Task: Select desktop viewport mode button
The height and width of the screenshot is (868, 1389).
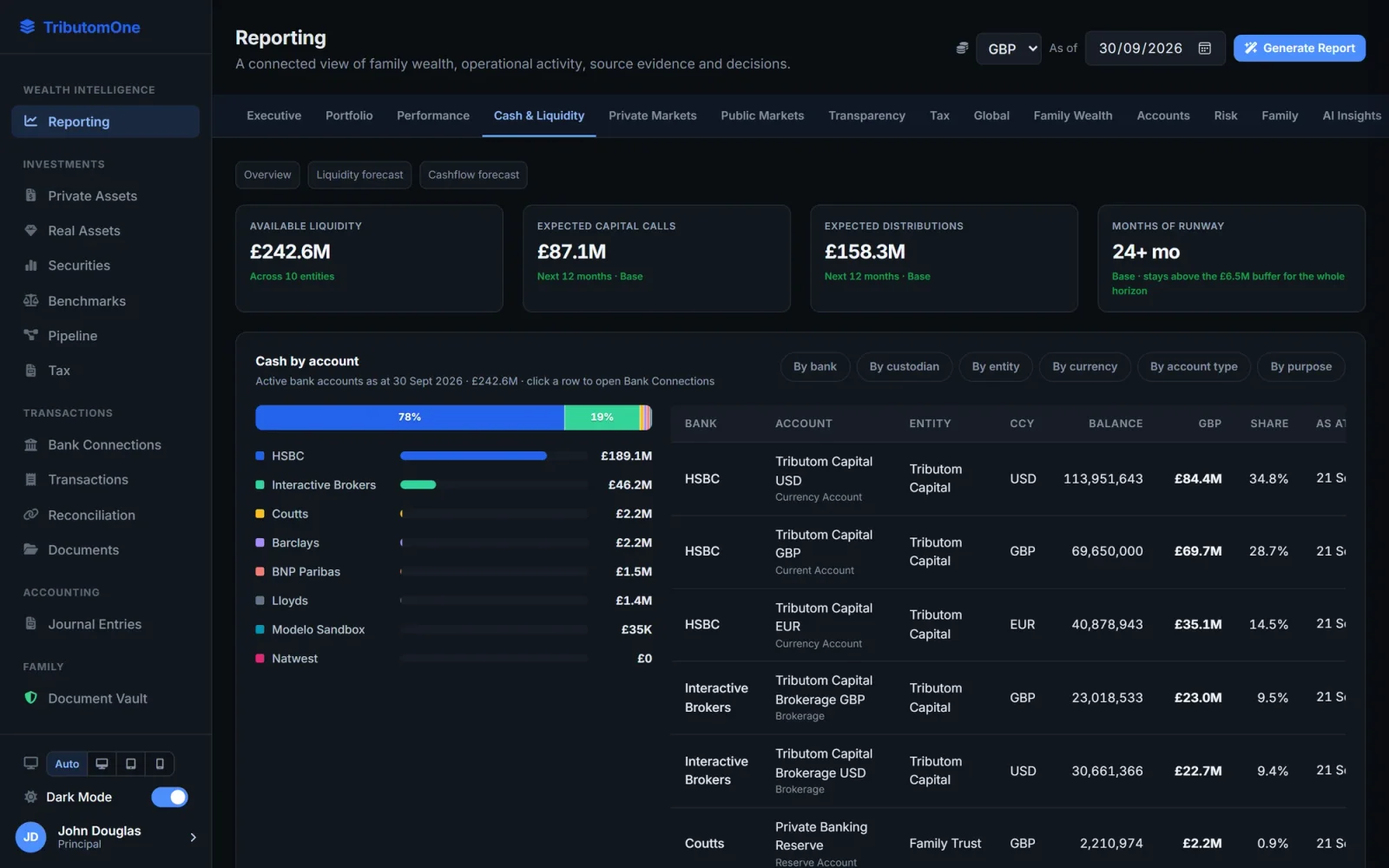Action: point(102,764)
